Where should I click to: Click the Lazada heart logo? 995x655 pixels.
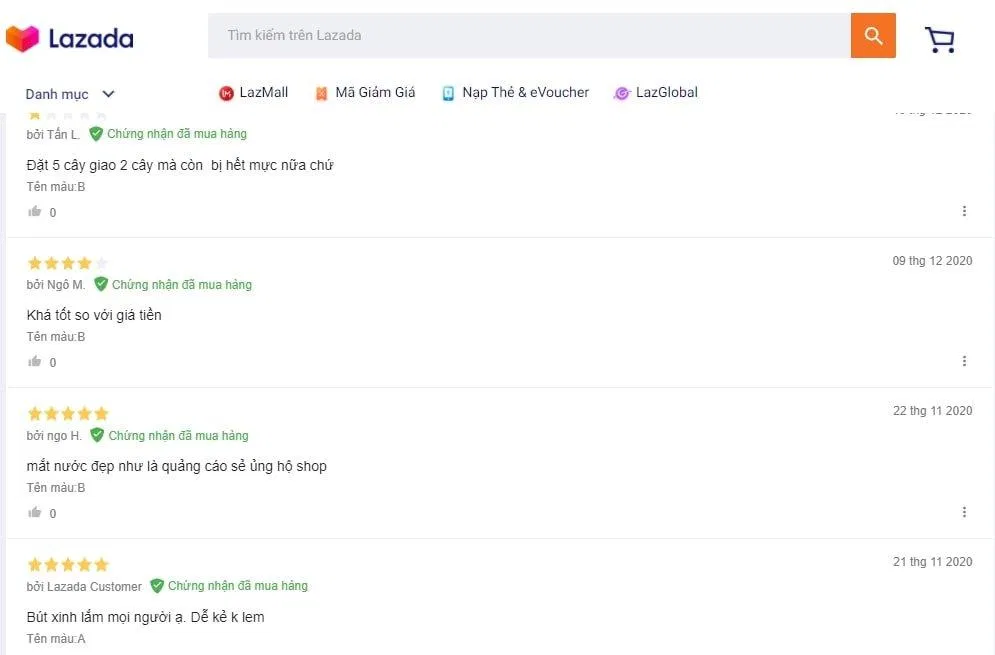pyautogui.click(x=22, y=38)
